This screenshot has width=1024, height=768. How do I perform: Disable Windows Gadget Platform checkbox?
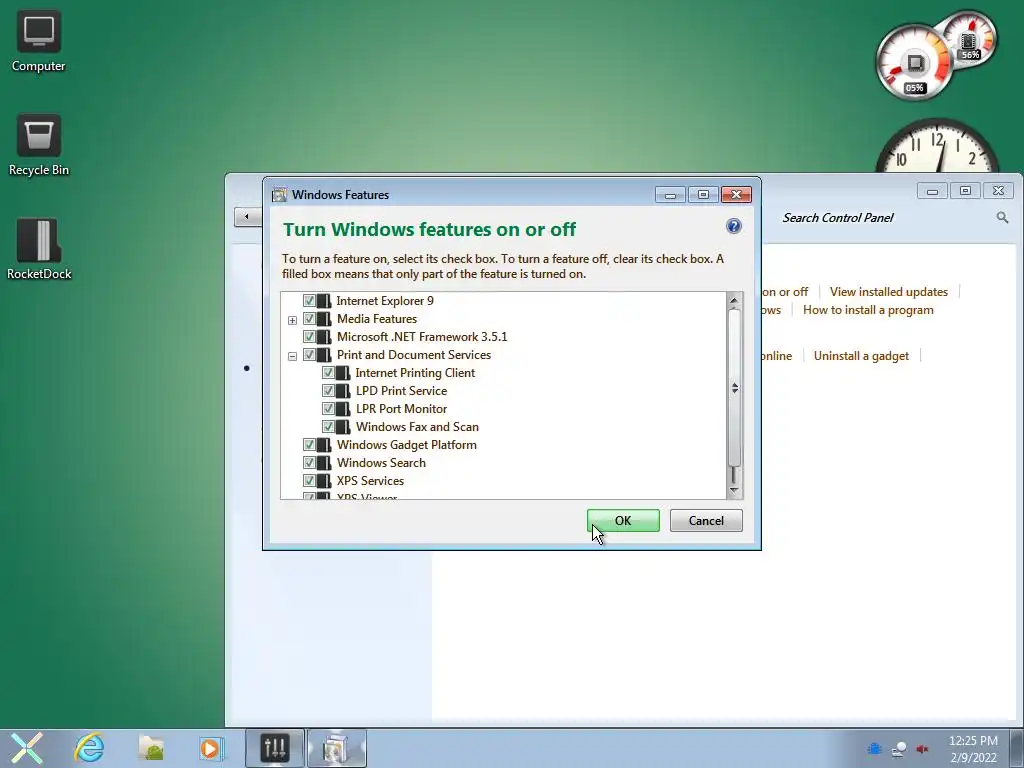click(x=310, y=445)
